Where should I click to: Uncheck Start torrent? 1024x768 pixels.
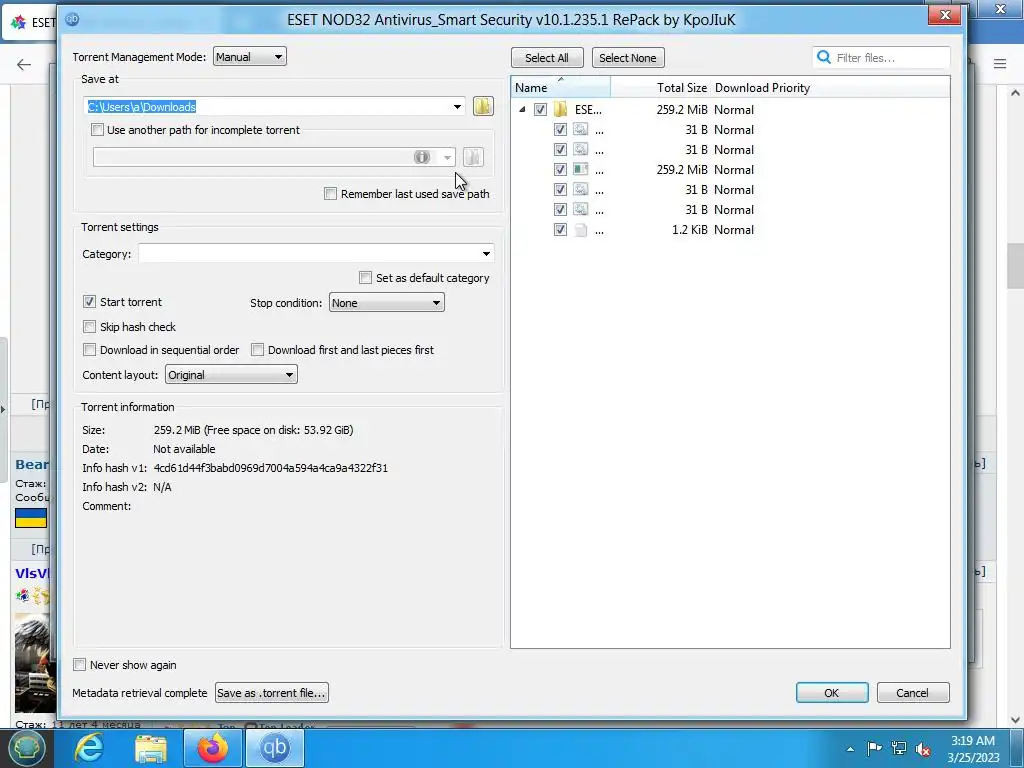tap(89, 302)
